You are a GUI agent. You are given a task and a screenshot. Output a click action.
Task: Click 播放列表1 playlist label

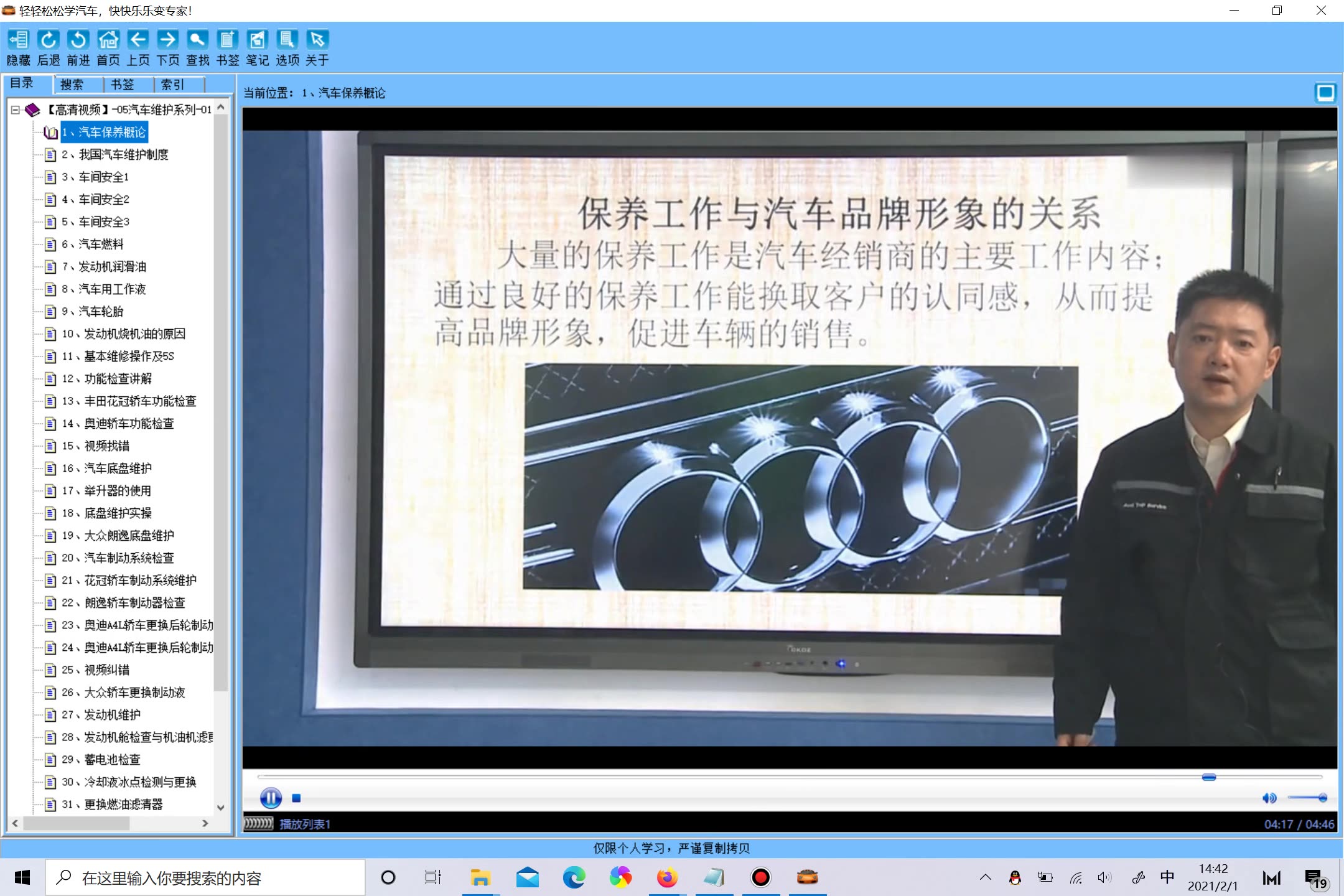(x=305, y=824)
